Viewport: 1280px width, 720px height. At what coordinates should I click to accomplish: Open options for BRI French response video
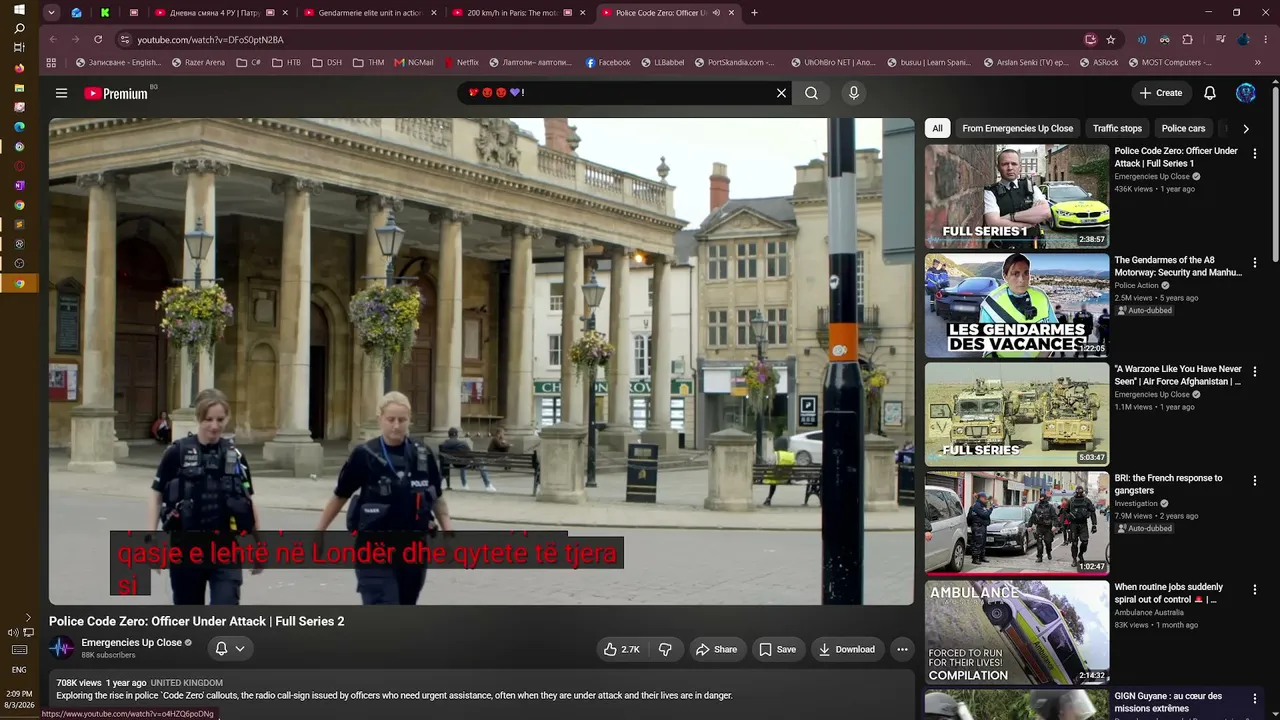click(x=1255, y=480)
